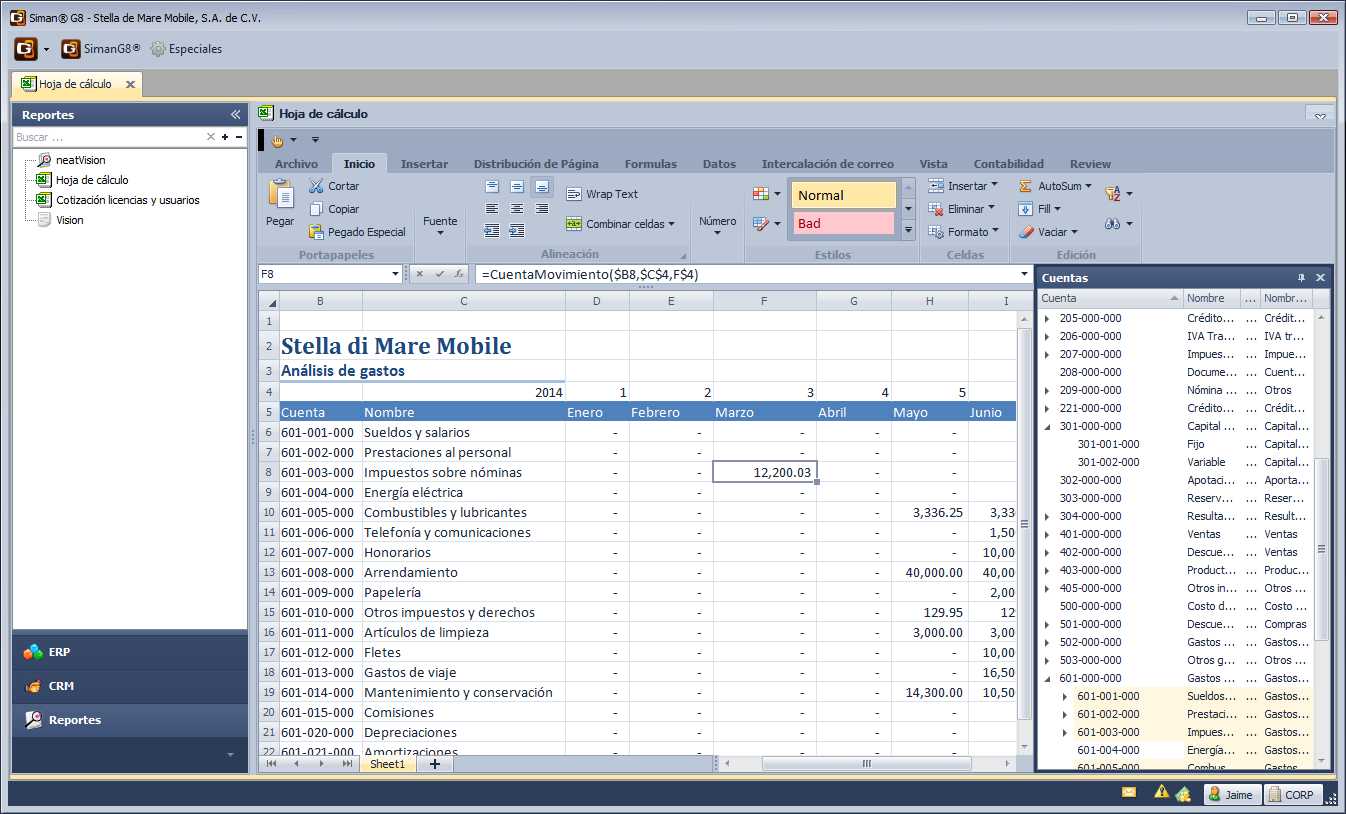The height and width of the screenshot is (814, 1346).
Task: Apply middle vertical alignment
Action: [x=517, y=186]
